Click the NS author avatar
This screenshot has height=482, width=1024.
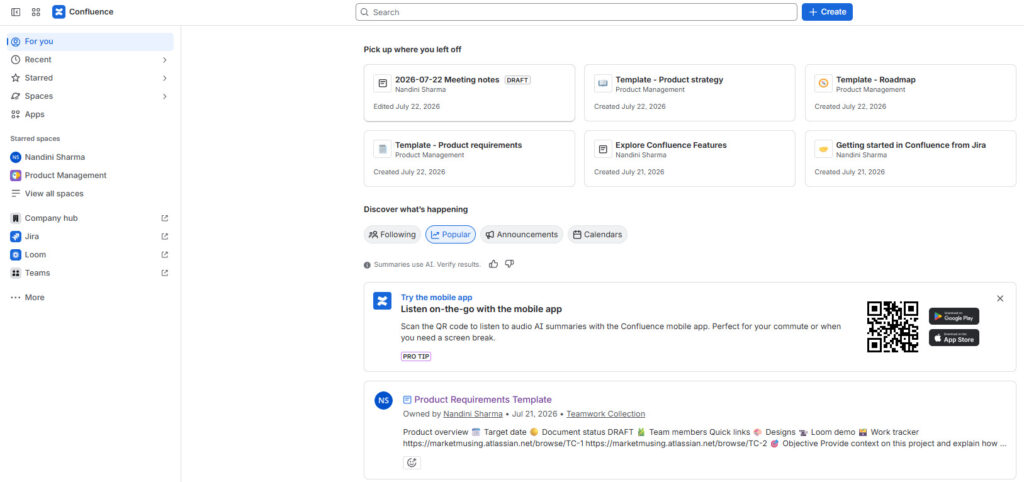pos(383,400)
